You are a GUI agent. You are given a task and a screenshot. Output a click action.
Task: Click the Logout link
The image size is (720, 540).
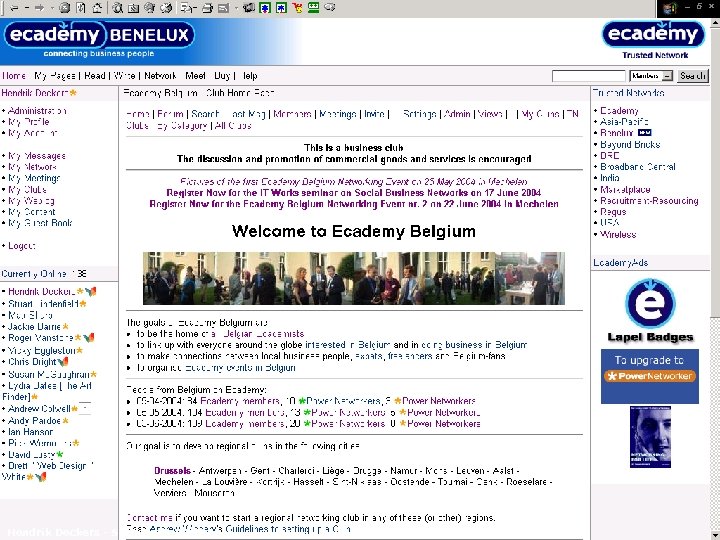point(22,246)
